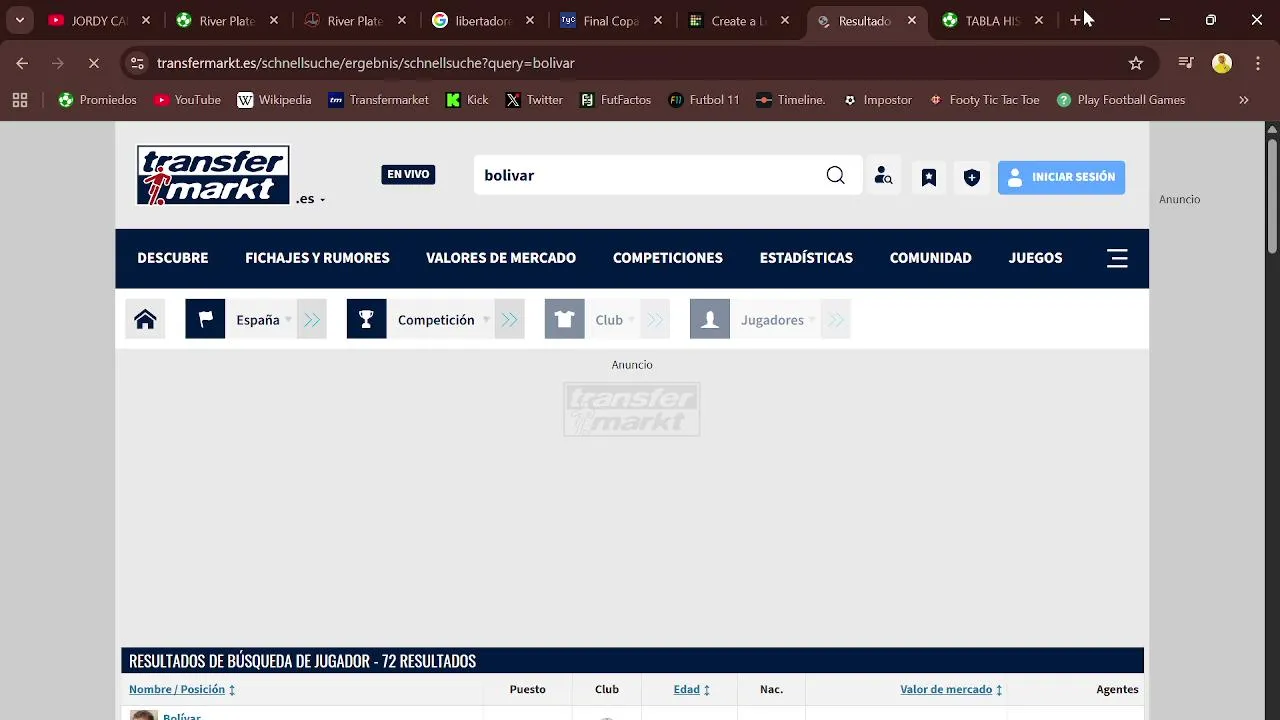The height and width of the screenshot is (720, 1280).
Task: Open Footy Tic Tac Toe bookmark
Action: pos(984,100)
